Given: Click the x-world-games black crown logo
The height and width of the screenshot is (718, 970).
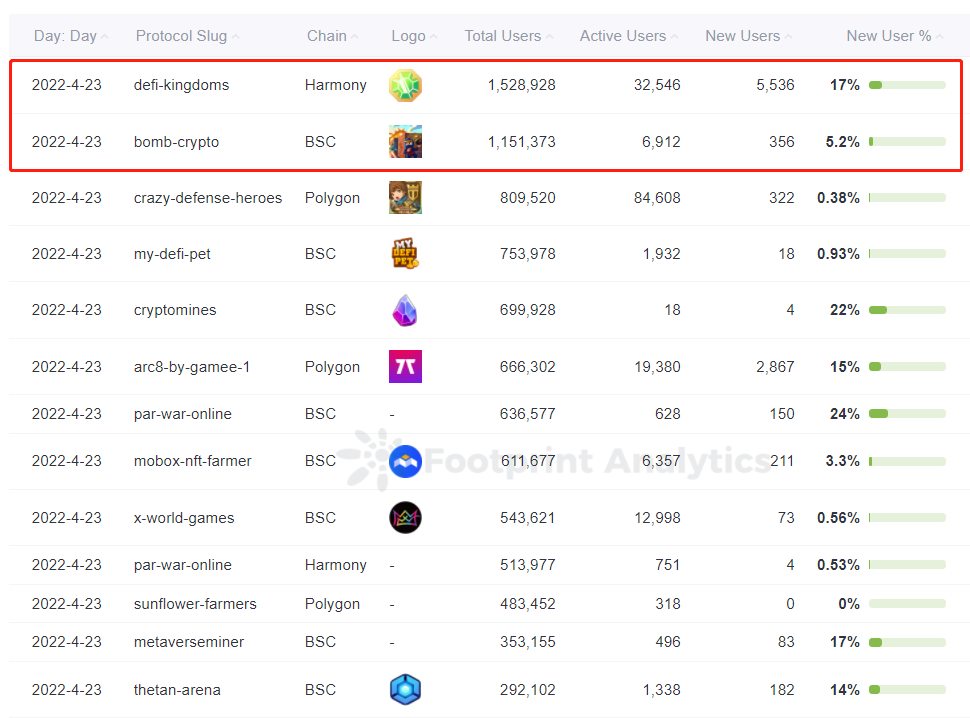Looking at the screenshot, I should (x=405, y=518).
